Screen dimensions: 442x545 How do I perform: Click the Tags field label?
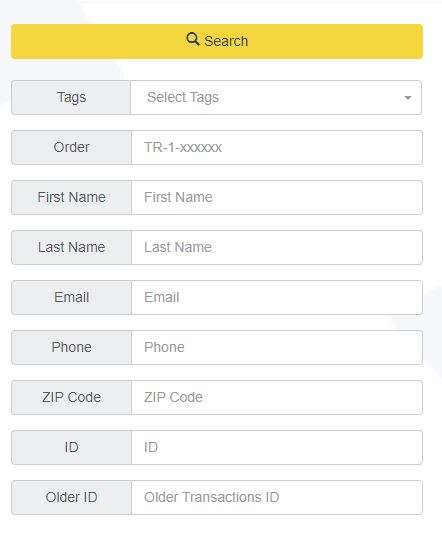(x=71, y=98)
